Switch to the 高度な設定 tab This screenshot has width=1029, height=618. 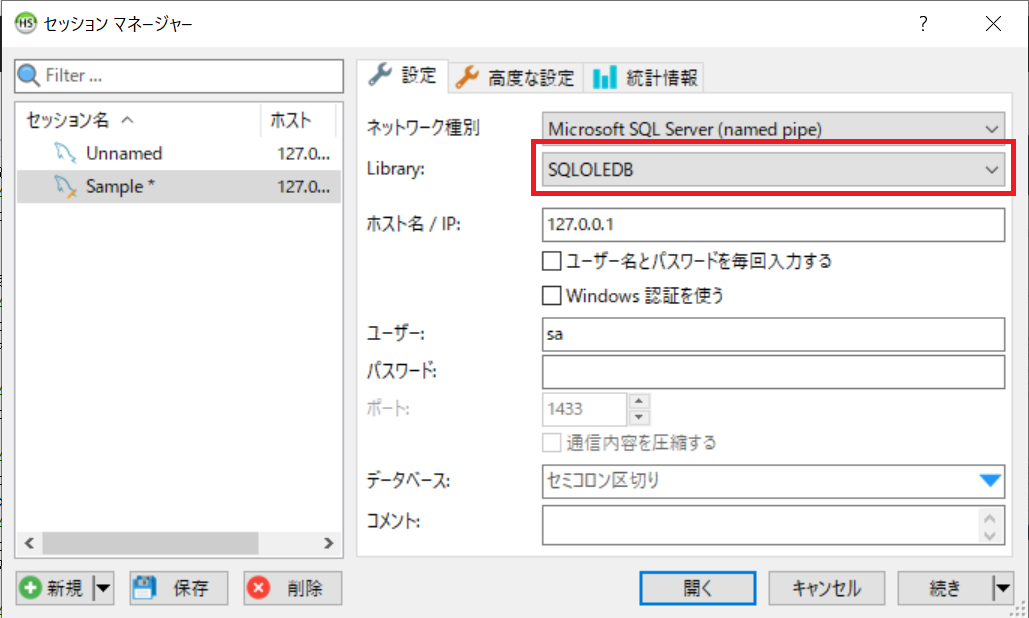pyautogui.click(x=516, y=77)
